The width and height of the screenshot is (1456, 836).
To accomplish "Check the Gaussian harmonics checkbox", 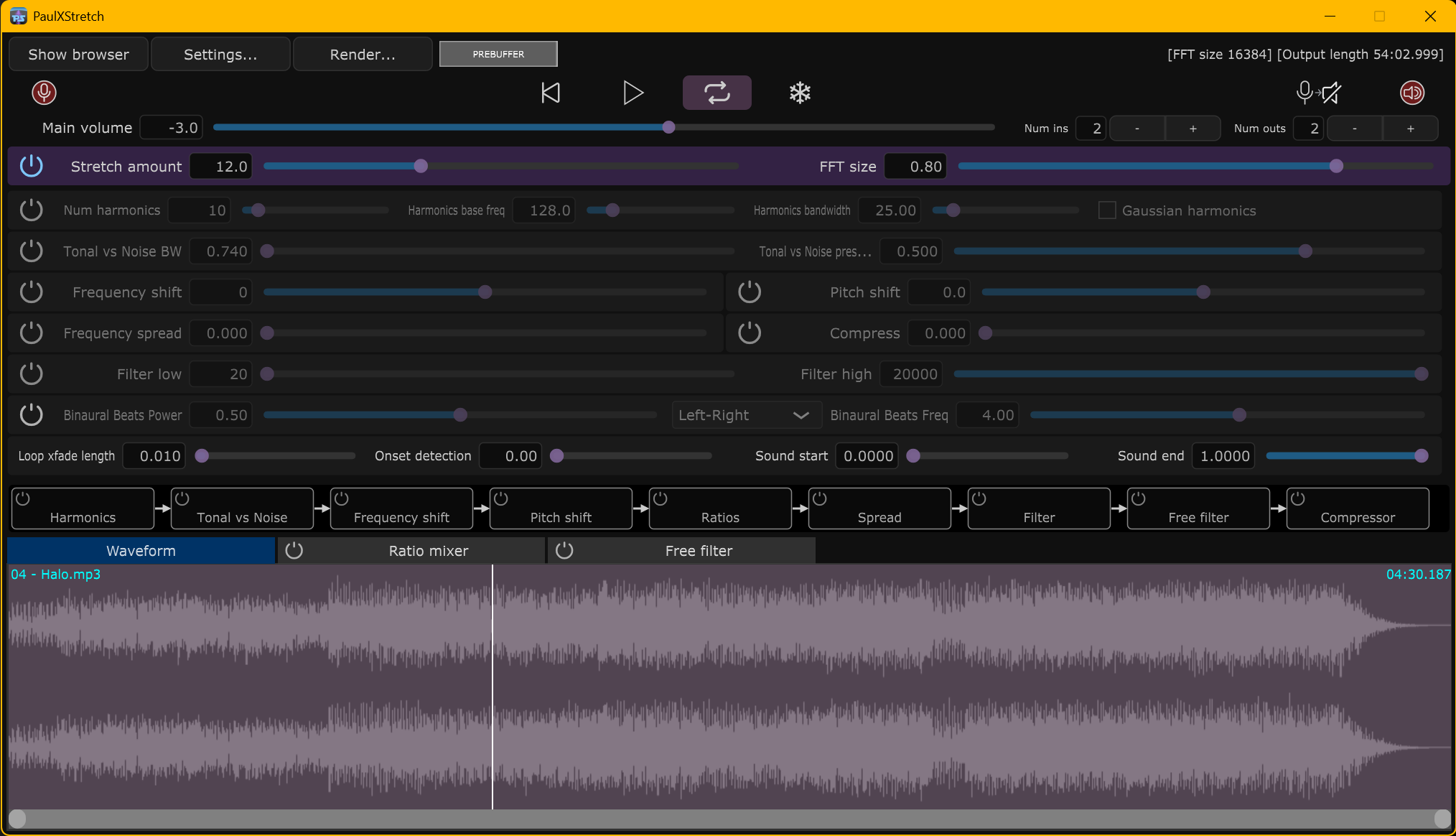I will point(1107,210).
